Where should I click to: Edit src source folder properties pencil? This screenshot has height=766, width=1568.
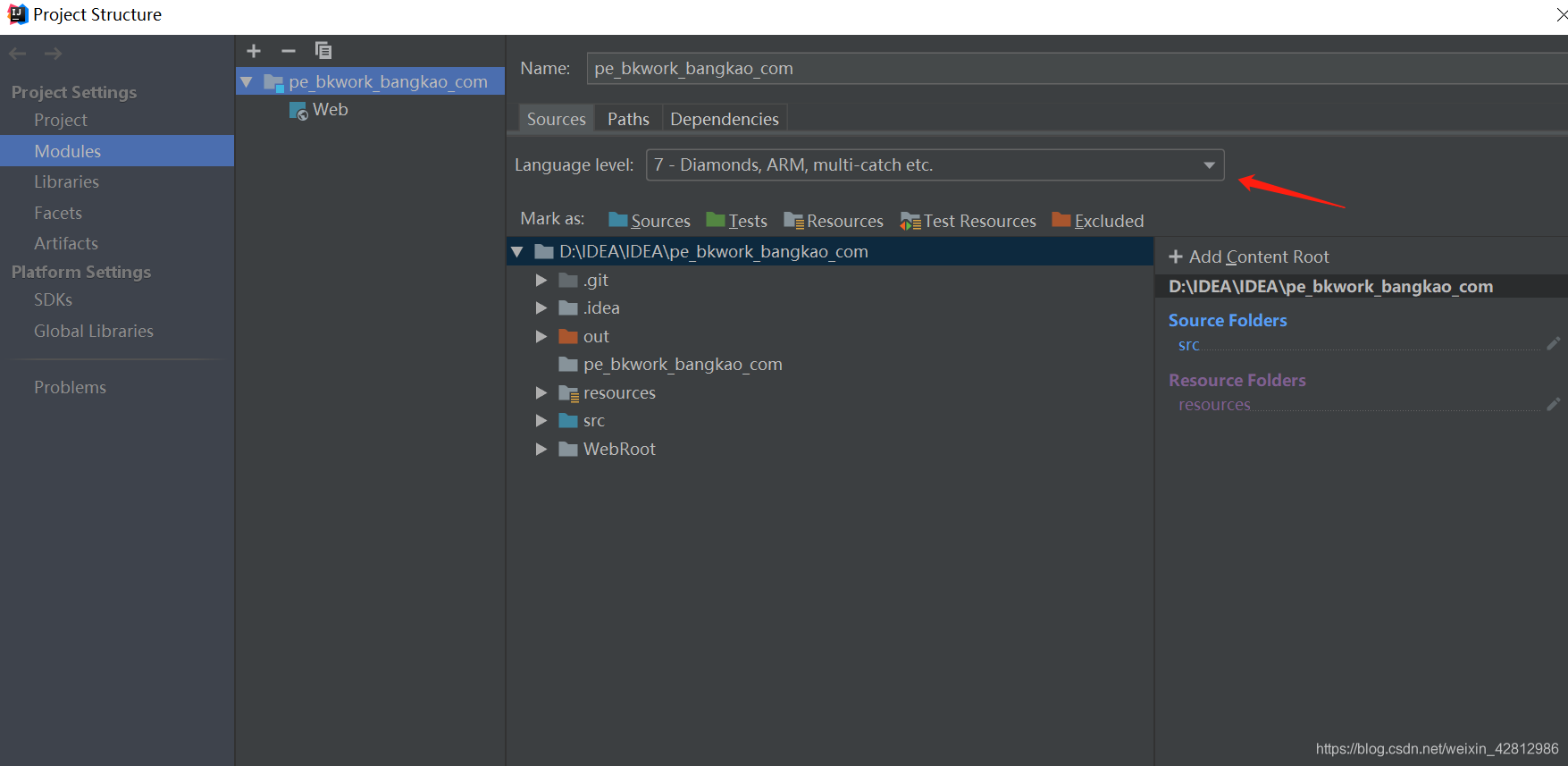tap(1554, 343)
